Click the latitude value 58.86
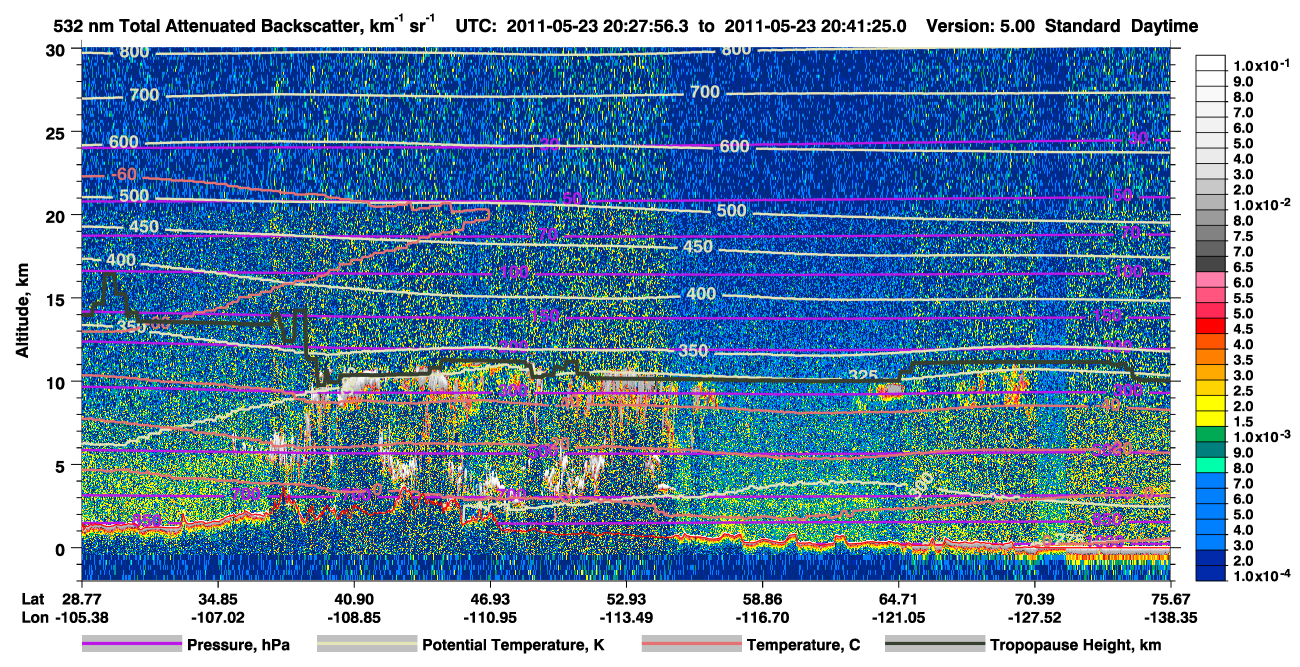 [x=762, y=599]
